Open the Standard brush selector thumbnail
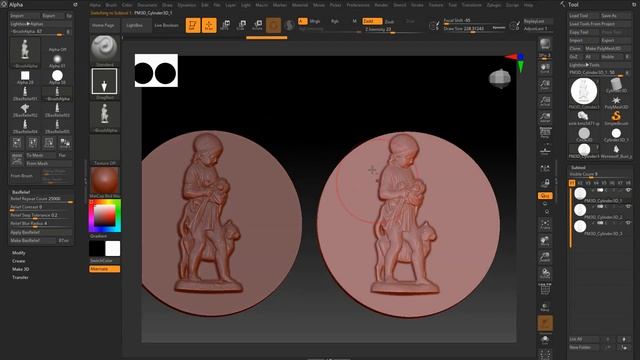 coord(105,50)
